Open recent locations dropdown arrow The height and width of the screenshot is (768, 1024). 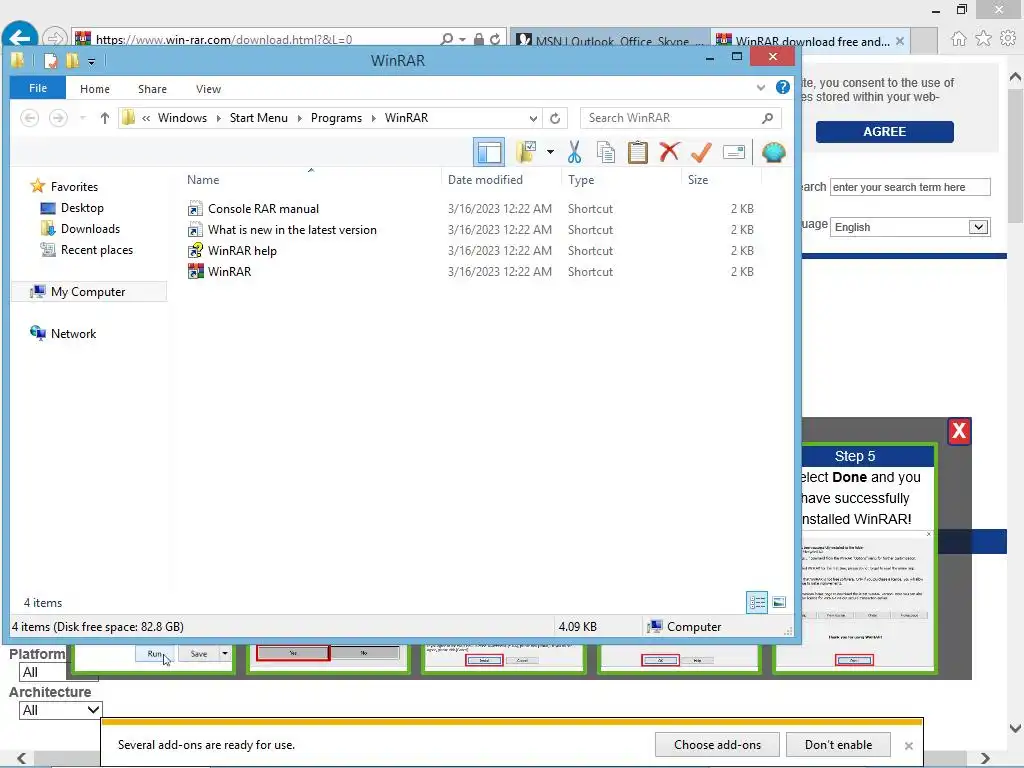point(82,118)
